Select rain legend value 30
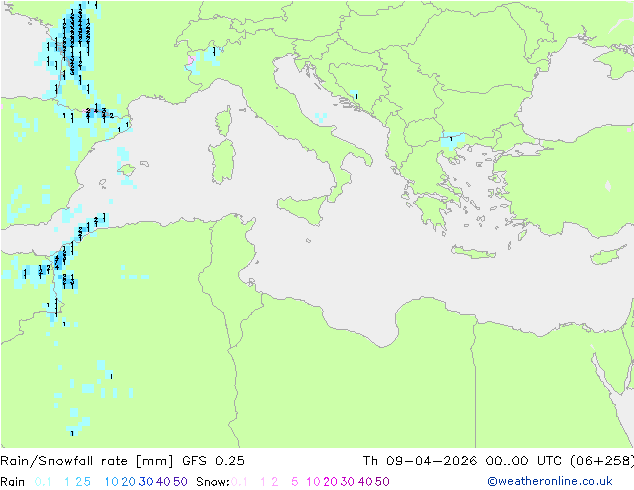Image resolution: width=634 pixels, height=490 pixels. coord(146,482)
